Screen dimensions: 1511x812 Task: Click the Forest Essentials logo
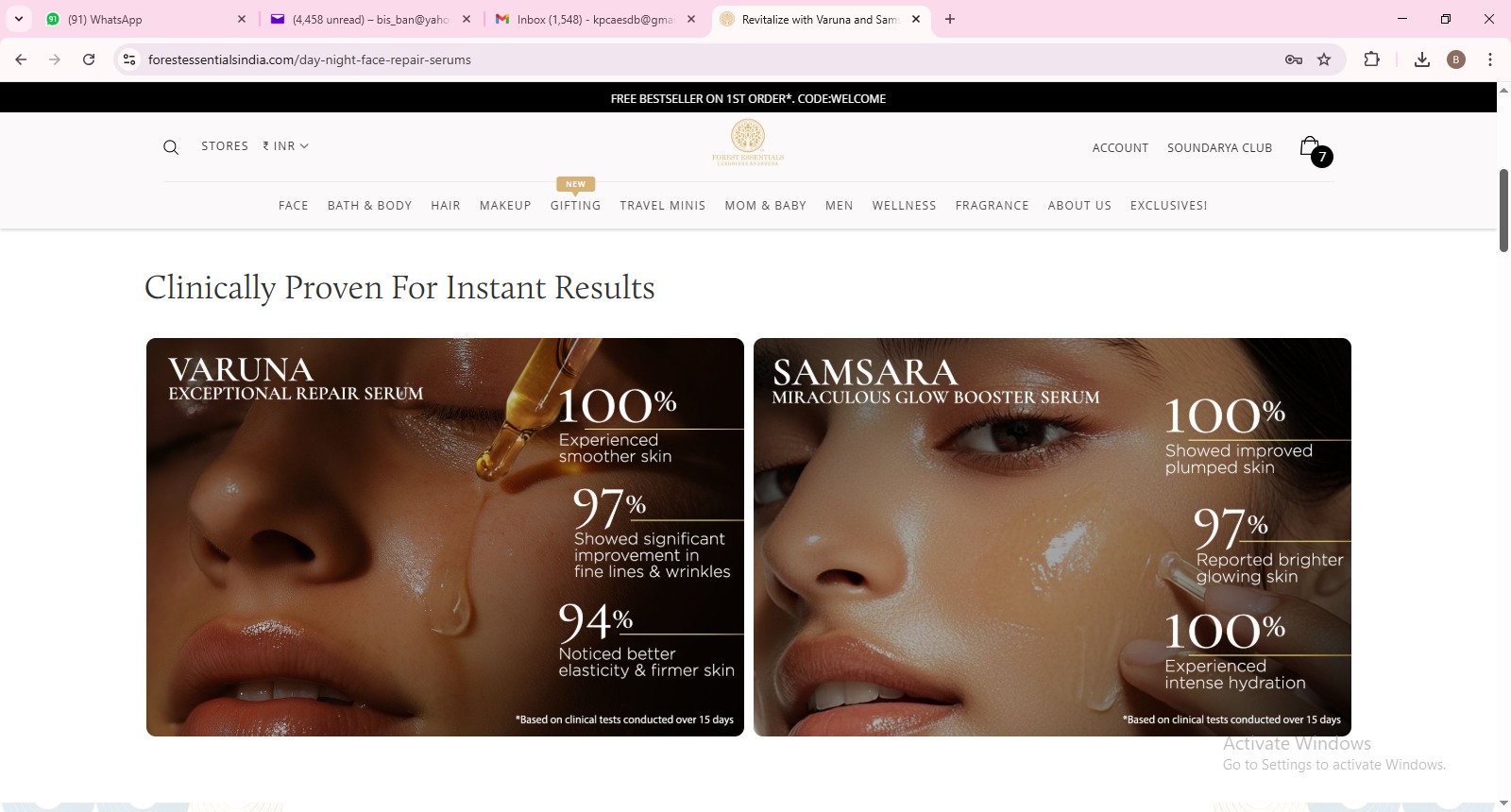(748, 143)
